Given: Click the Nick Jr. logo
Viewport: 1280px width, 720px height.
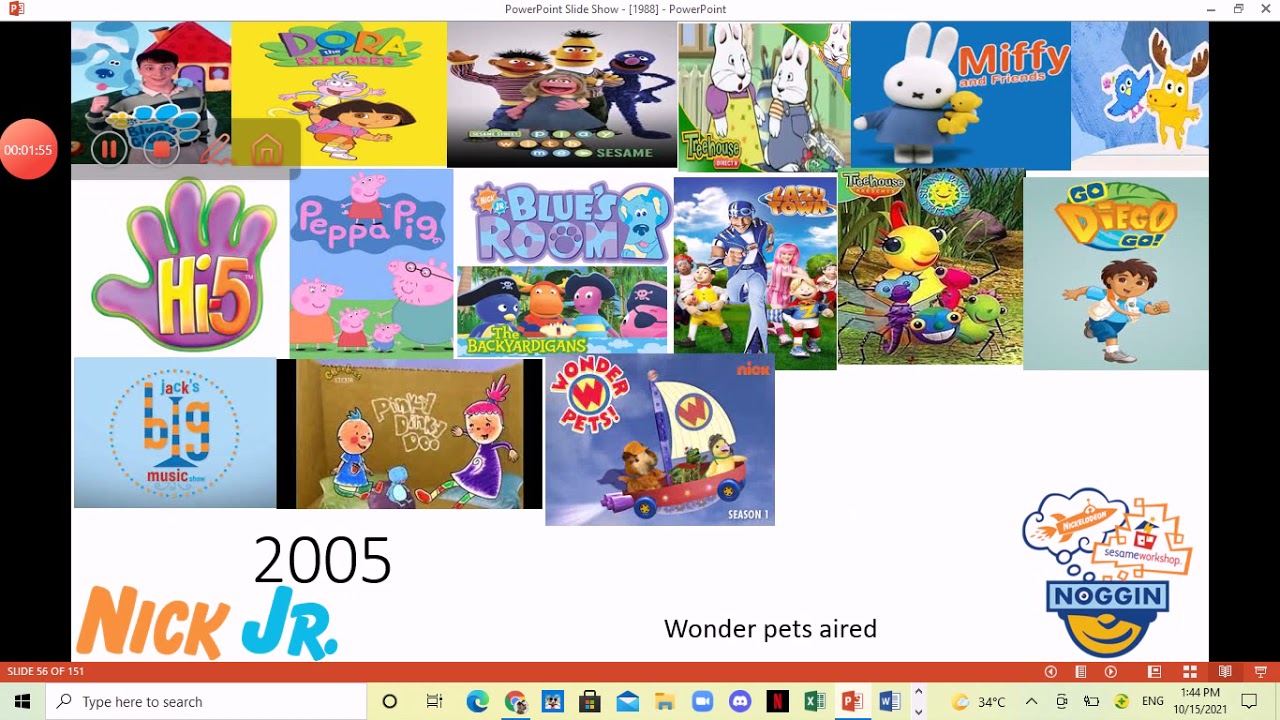Looking at the screenshot, I should click(x=208, y=623).
